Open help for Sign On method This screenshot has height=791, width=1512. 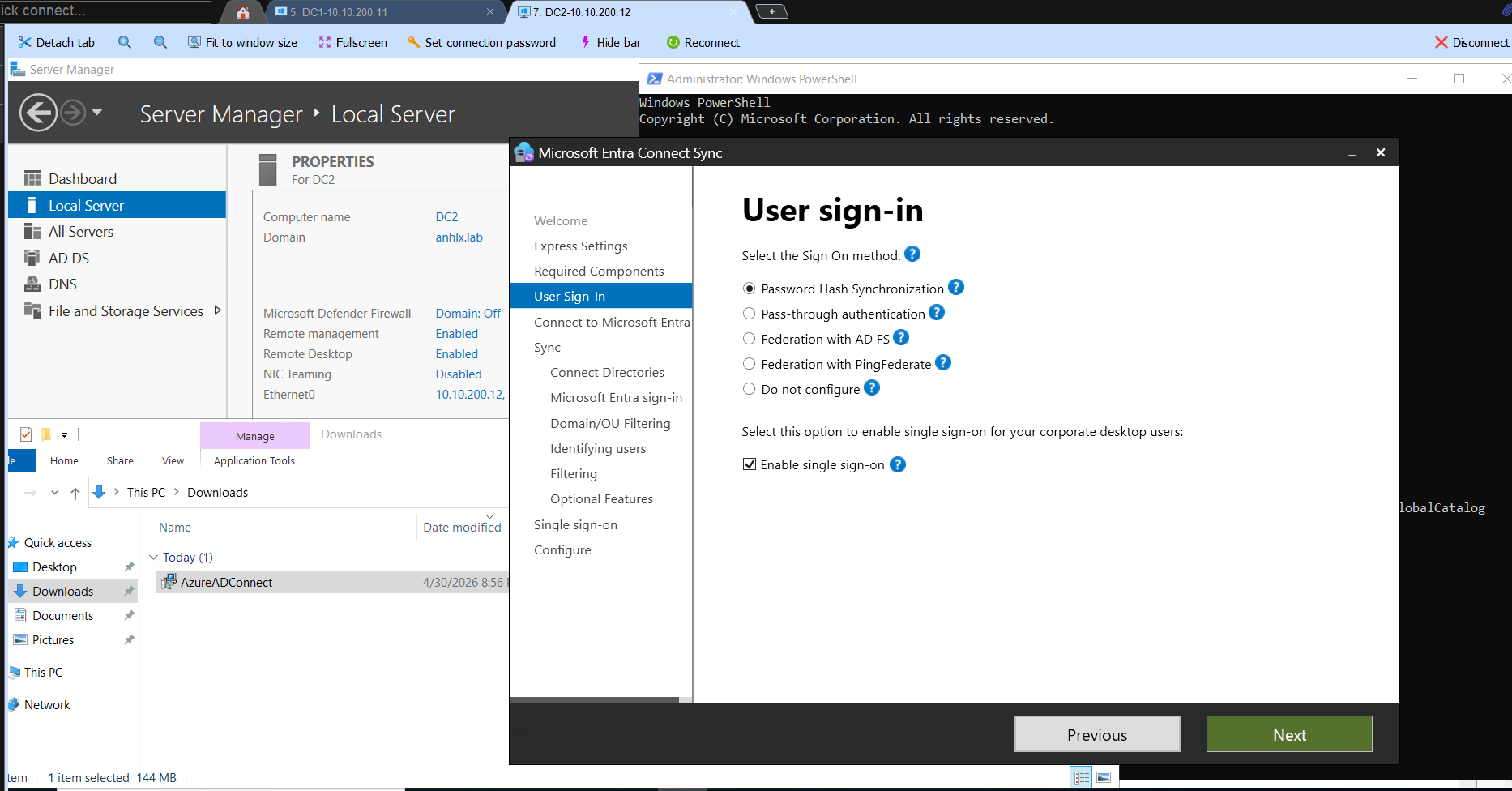click(x=912, y=254)
